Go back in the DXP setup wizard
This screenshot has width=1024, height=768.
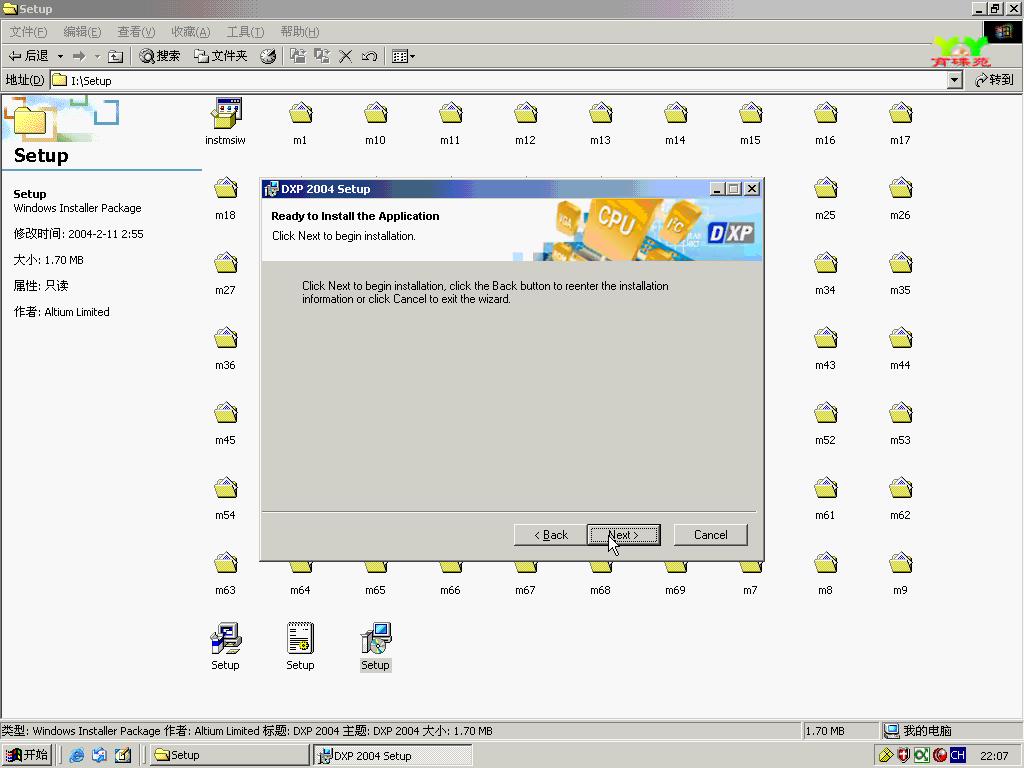[550, 535]
